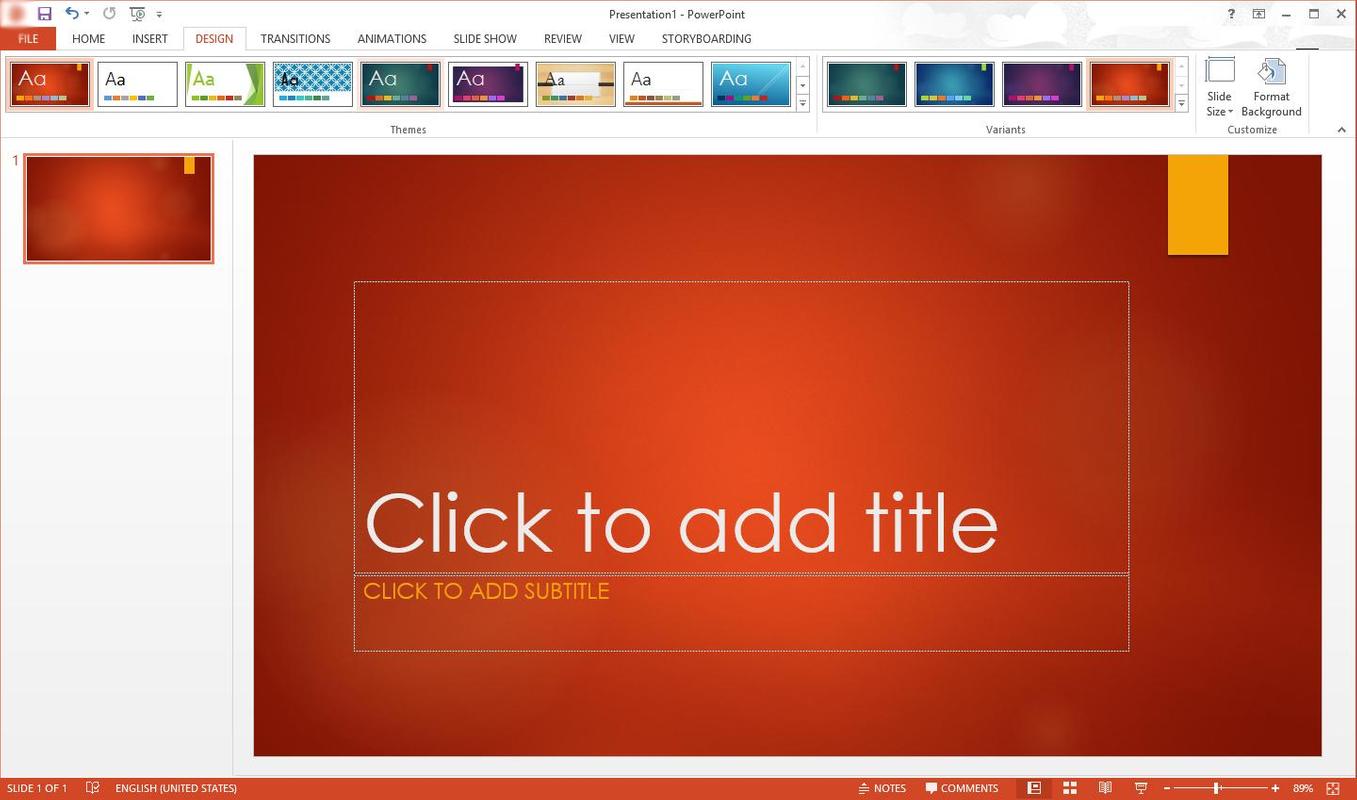The image size is (1357, 800).
Task: Apply the green arrow Facet theme
Action: point(225,84)
